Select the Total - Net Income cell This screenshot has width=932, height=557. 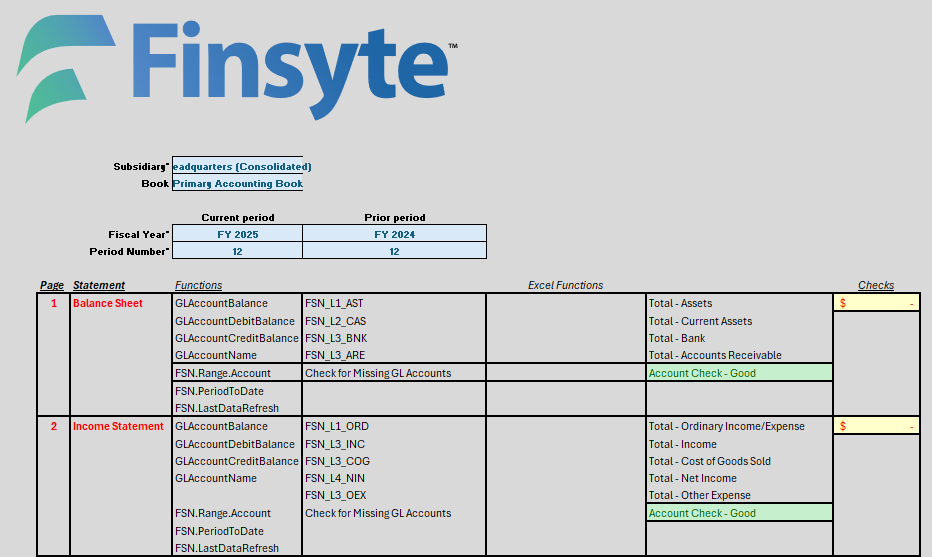coord(692,478)
